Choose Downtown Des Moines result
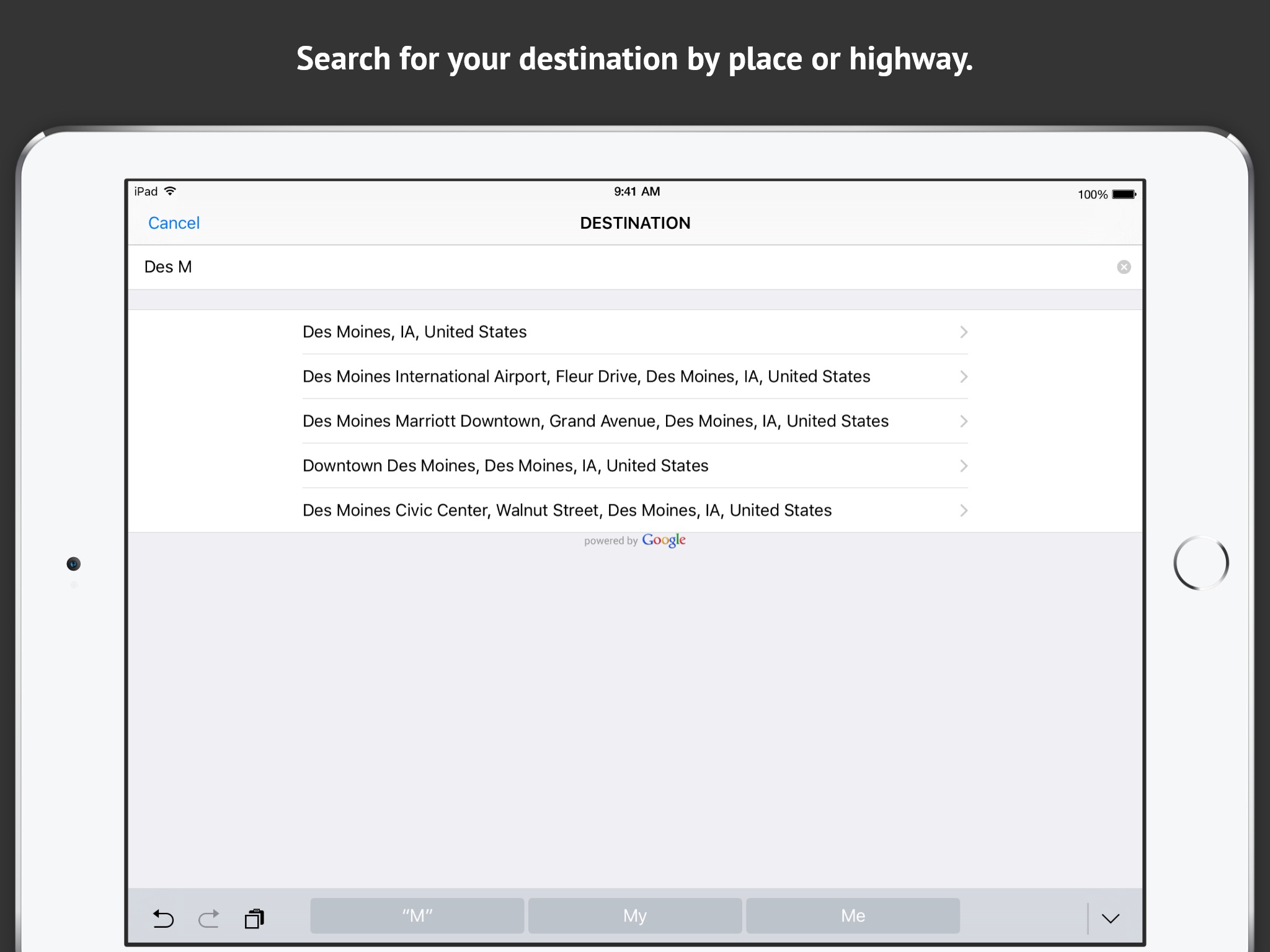The image size is (1270, 952). (x=505, y=466)
